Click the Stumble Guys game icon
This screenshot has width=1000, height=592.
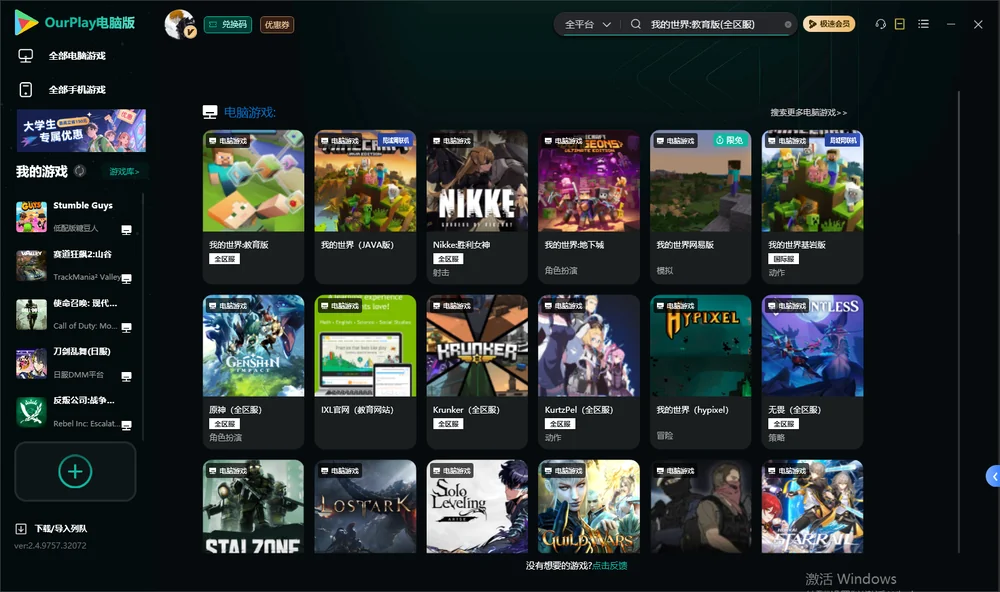(x=31, y=216)
